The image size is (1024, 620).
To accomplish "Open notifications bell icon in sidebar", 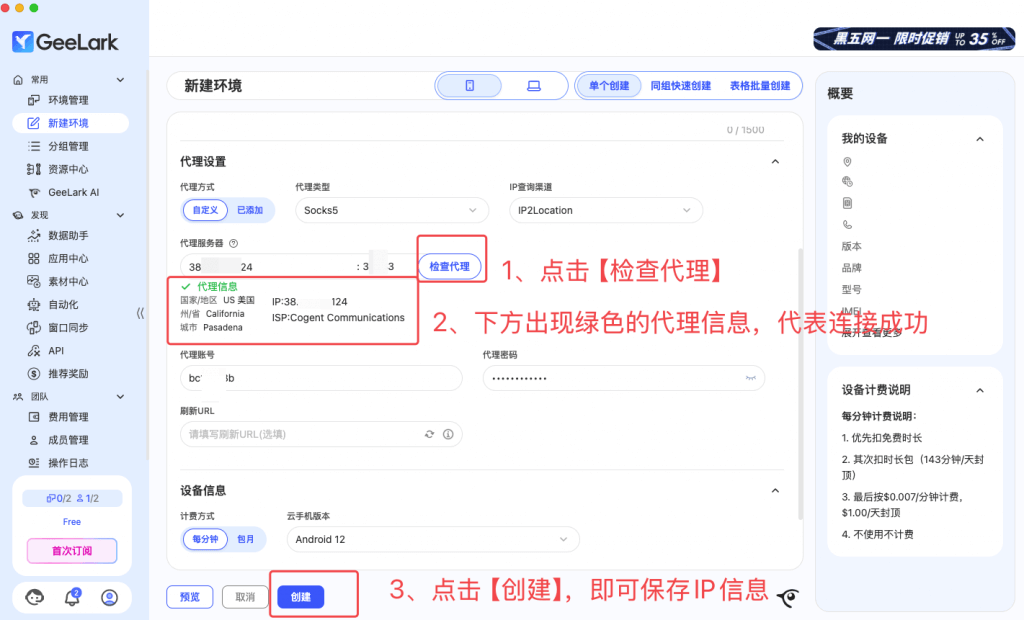I will point(72,597).
